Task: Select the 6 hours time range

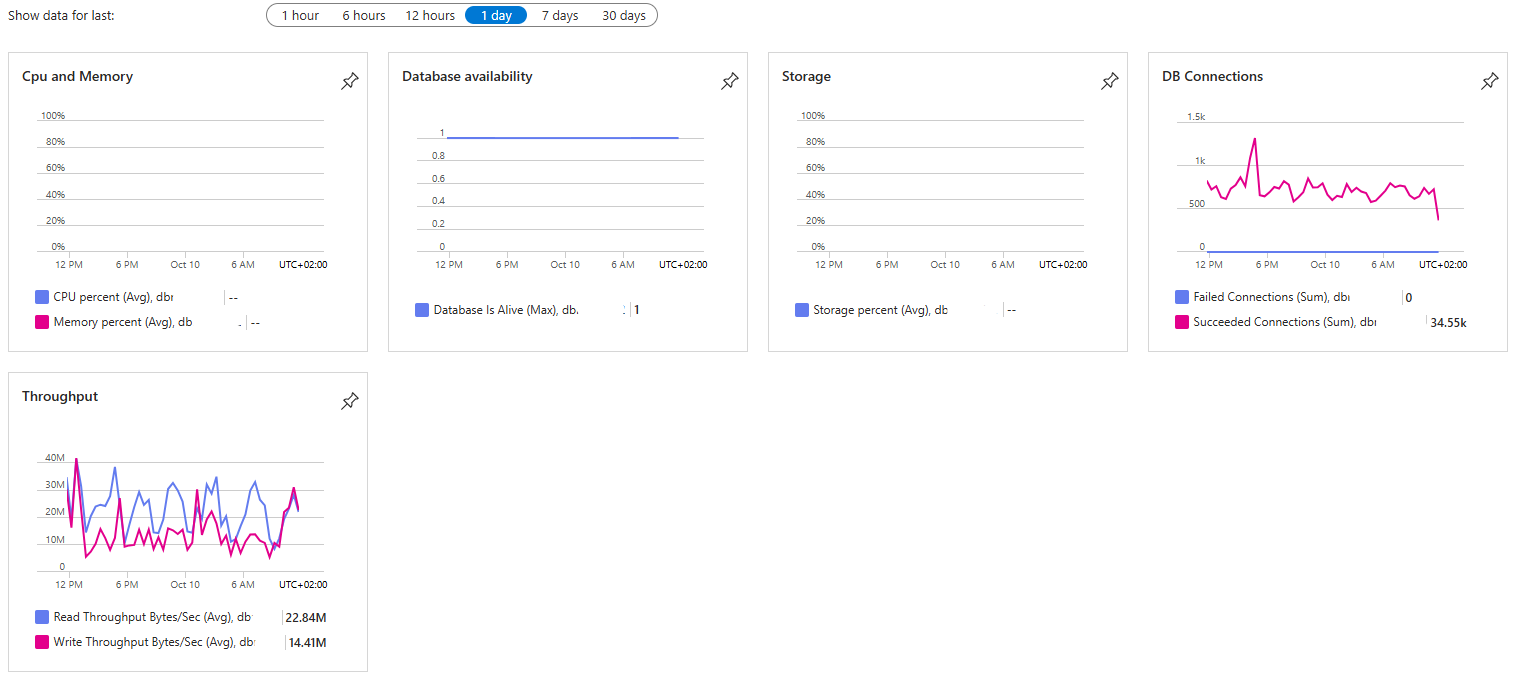Action: coord(364,15)
